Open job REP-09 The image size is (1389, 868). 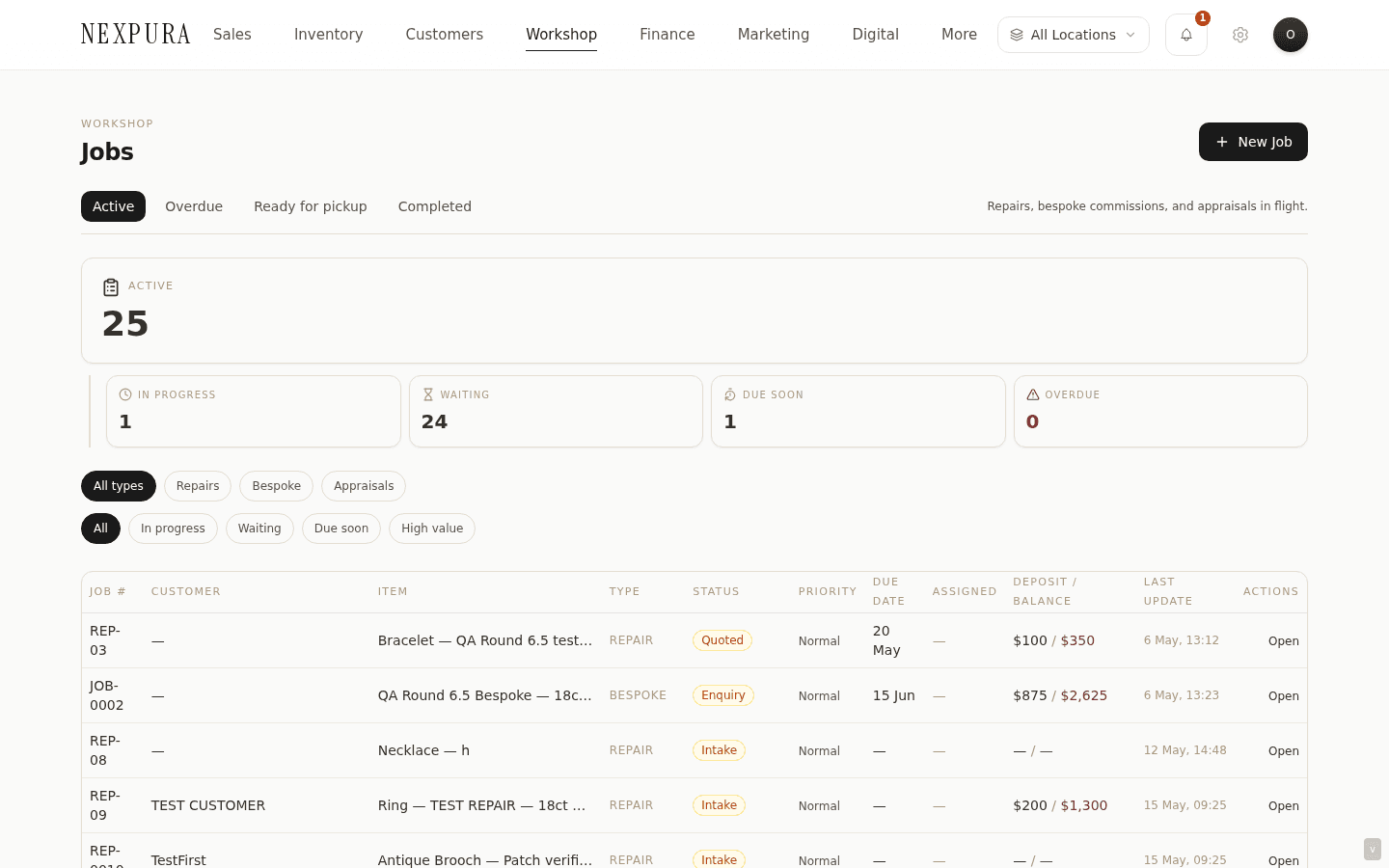click(1283, 806)
